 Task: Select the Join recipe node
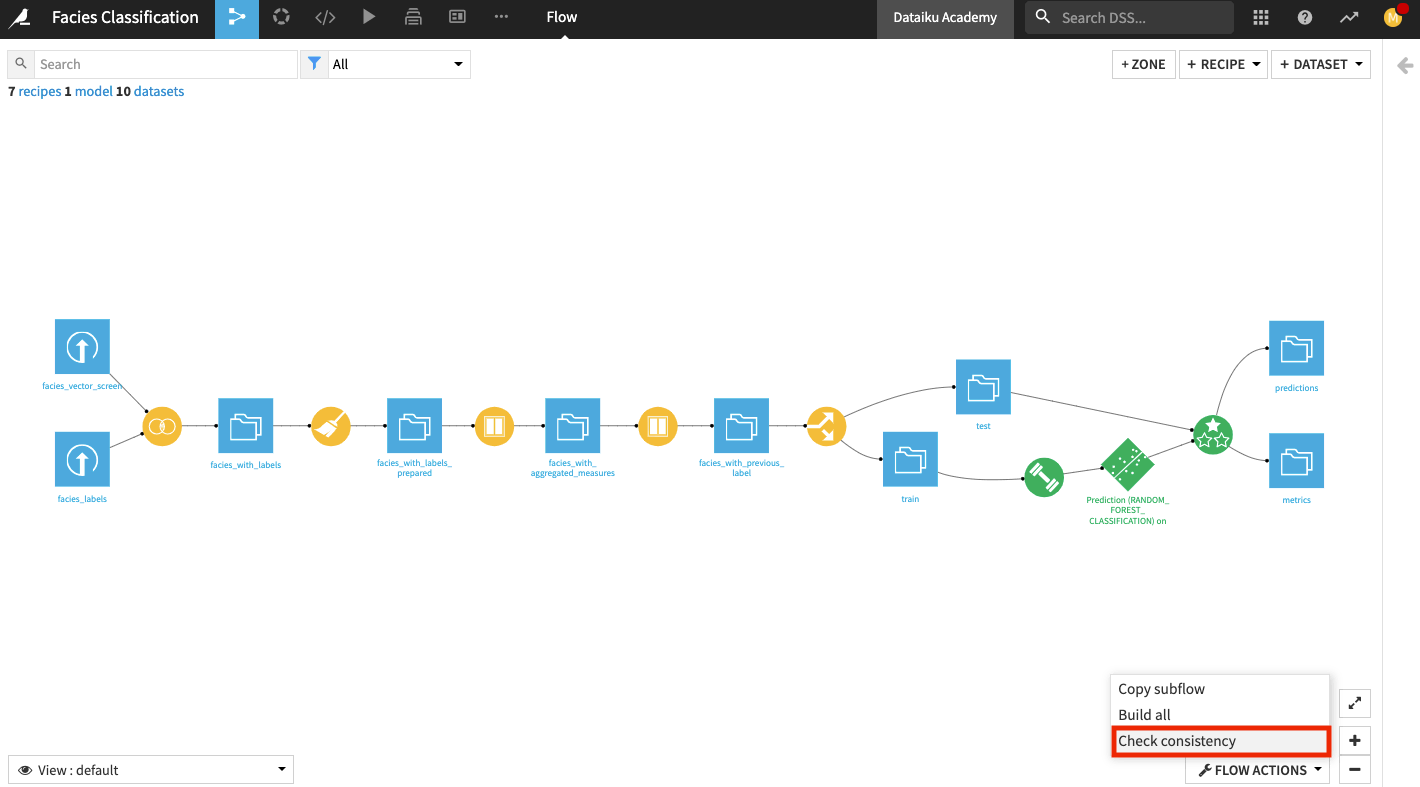(162, 426)
